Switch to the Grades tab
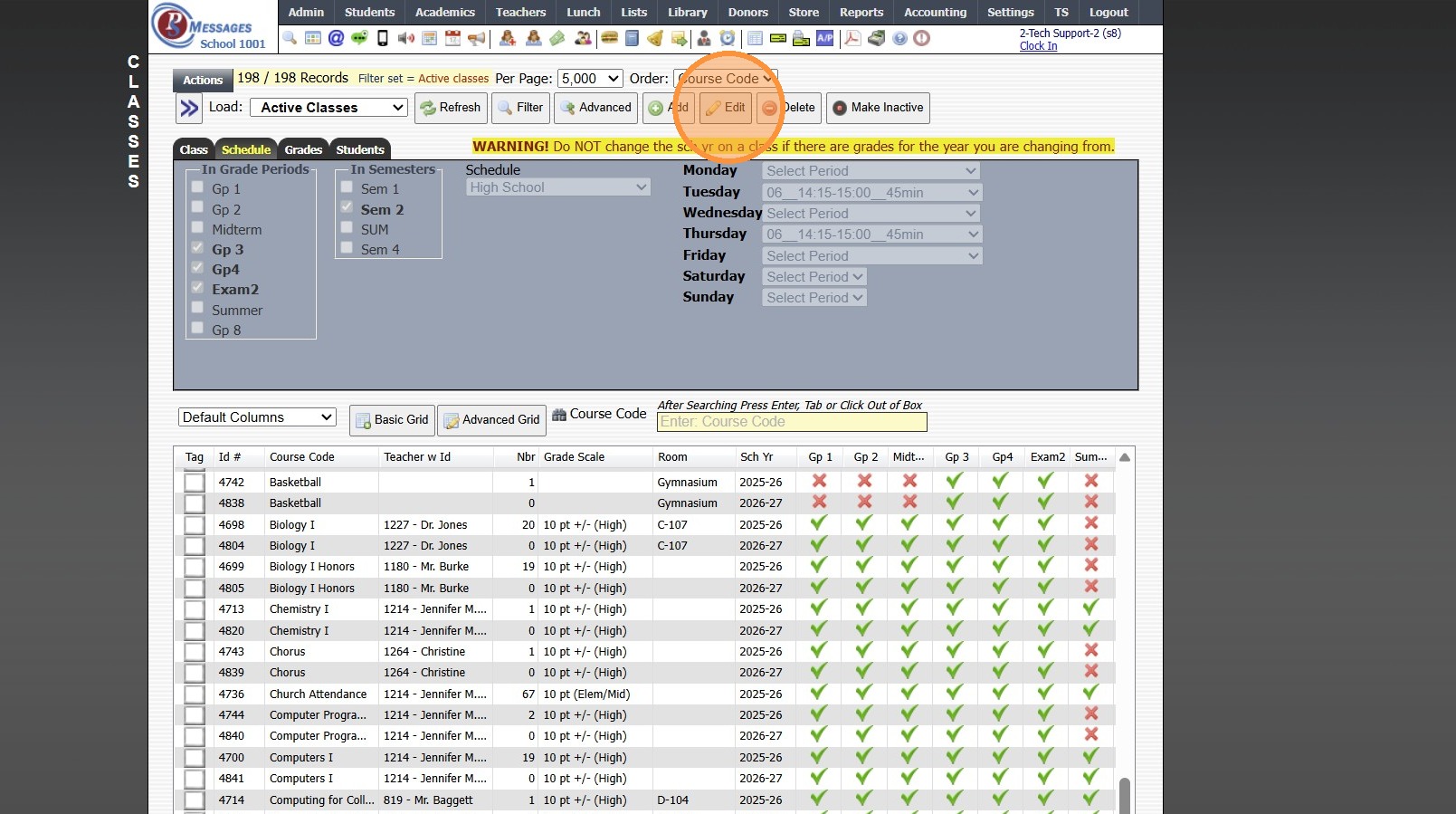 303,150
